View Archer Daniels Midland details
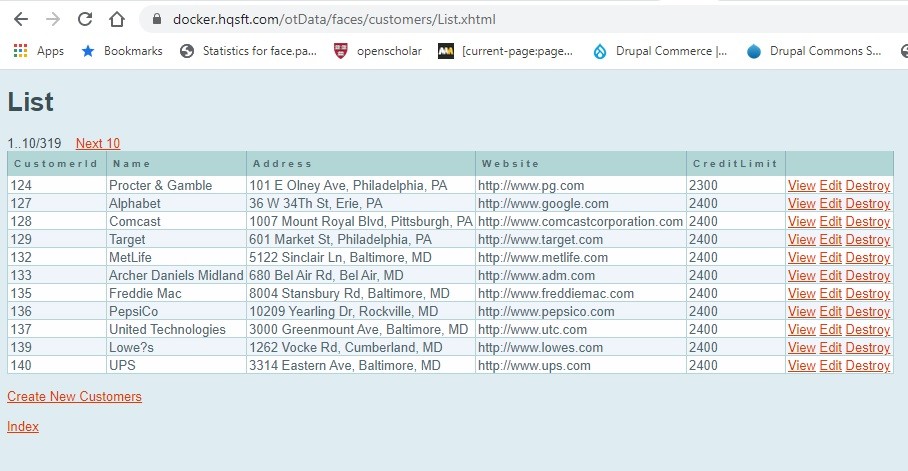This screenshot has width=908, height=471. pyautogui.click(x=801, y=275)
